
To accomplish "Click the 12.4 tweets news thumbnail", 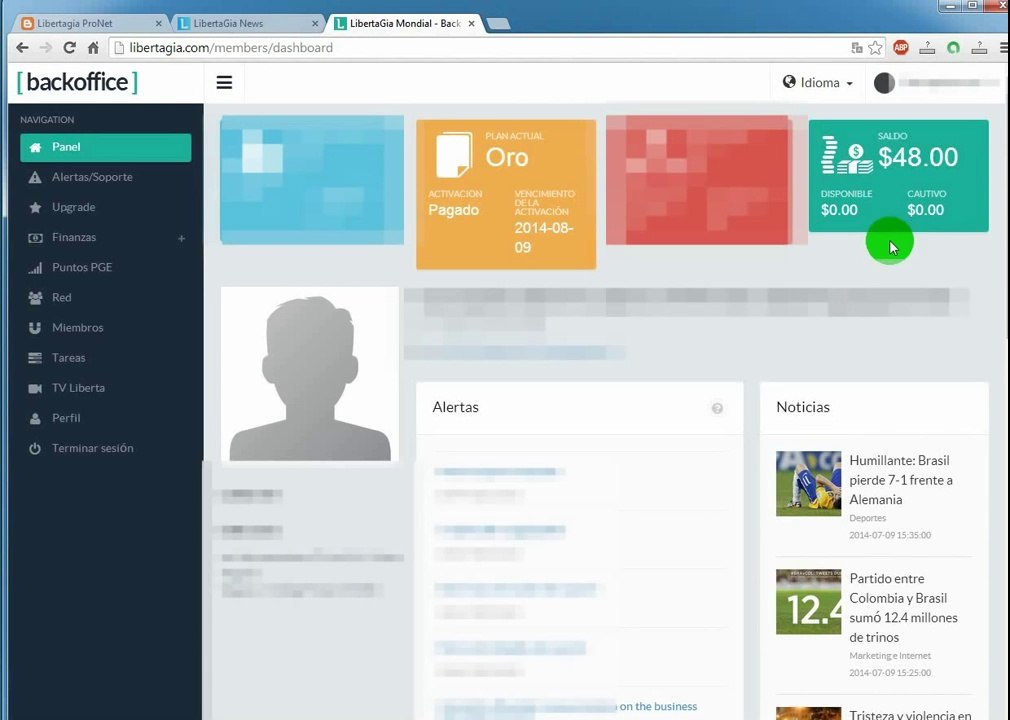I will [808, 602].
